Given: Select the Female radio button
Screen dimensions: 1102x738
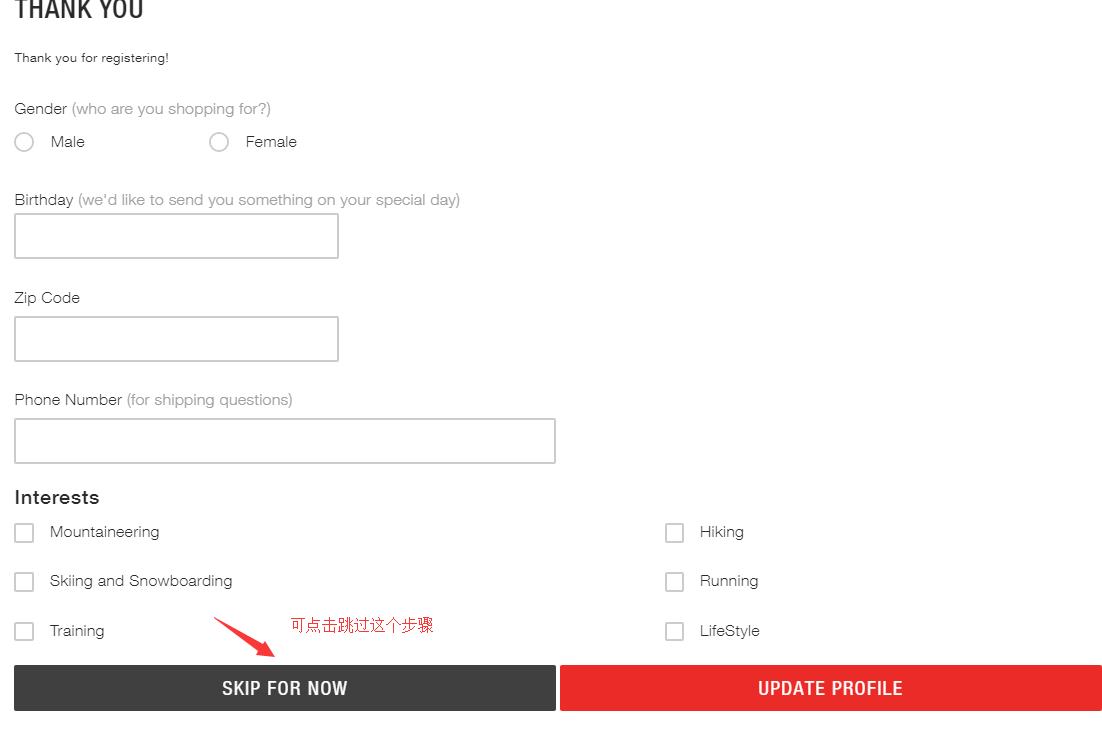Looking at the screenshot, I should 219,142.
